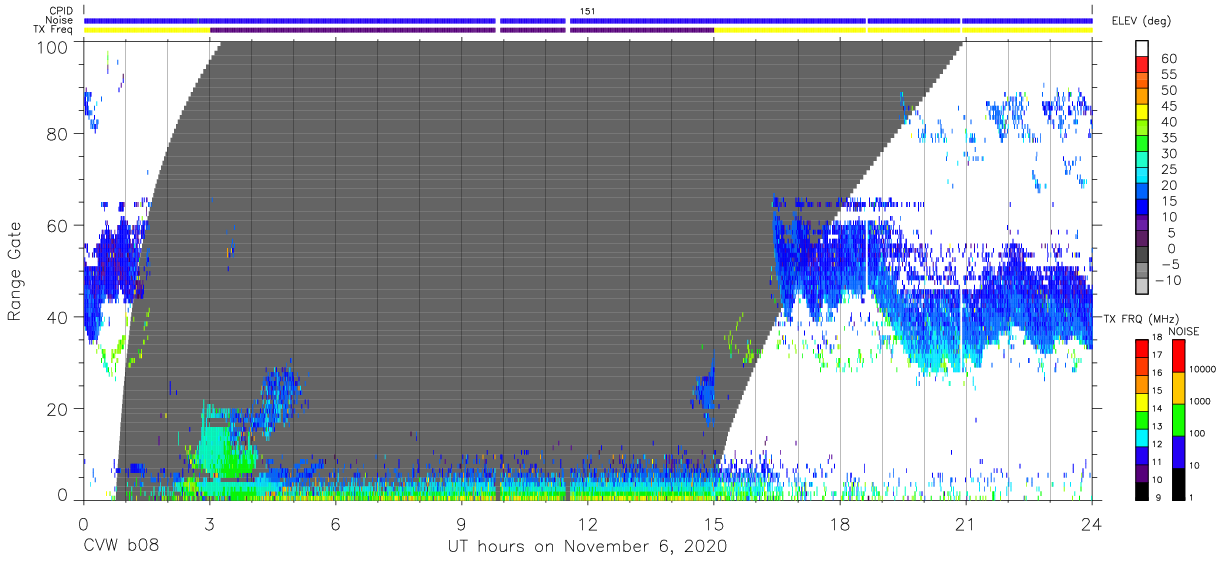The height and width of the screenshot is (567, 1228).
Task: Click the 10000 label on the NOISE colorbar
Action: [x=1205, y=369]
